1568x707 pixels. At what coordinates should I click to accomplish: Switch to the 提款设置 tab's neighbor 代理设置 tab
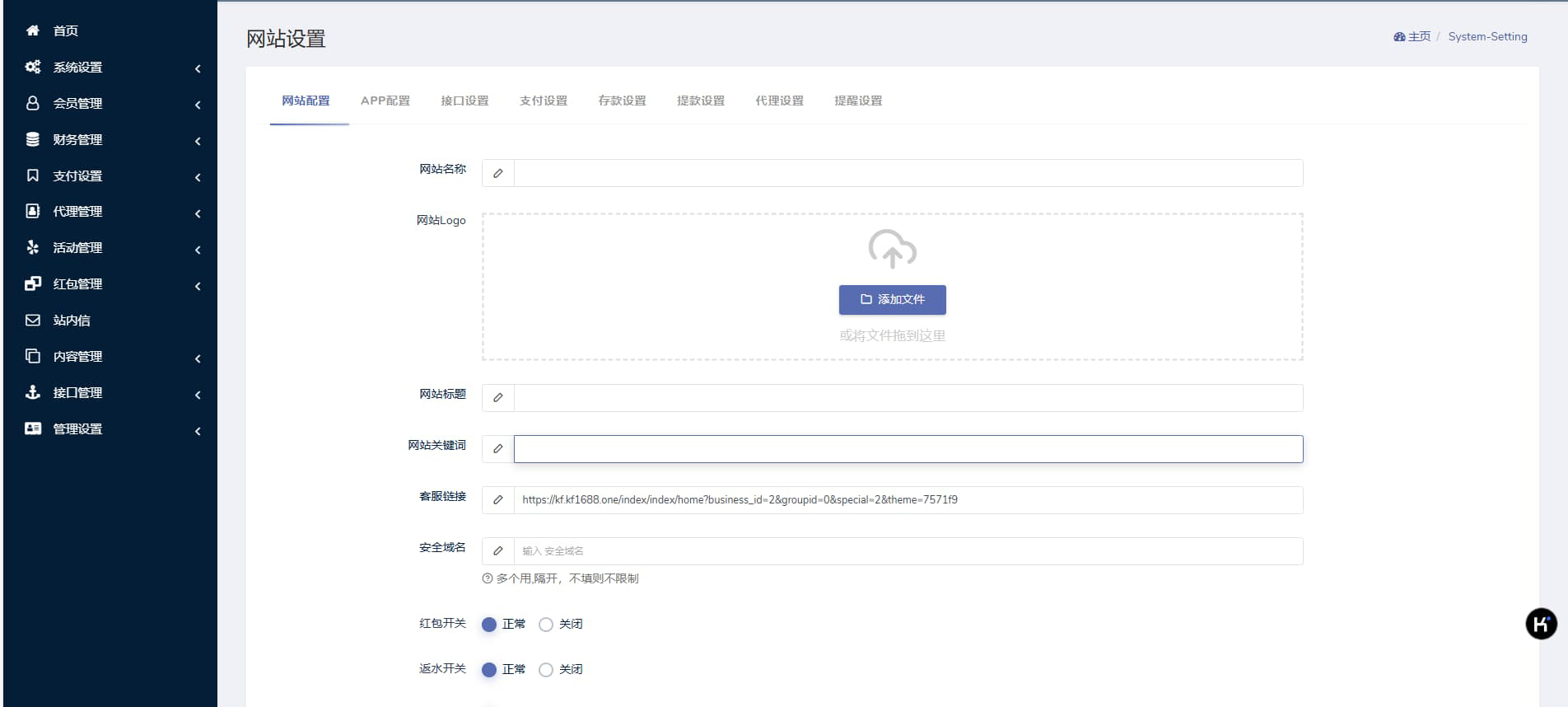point(779,101)
